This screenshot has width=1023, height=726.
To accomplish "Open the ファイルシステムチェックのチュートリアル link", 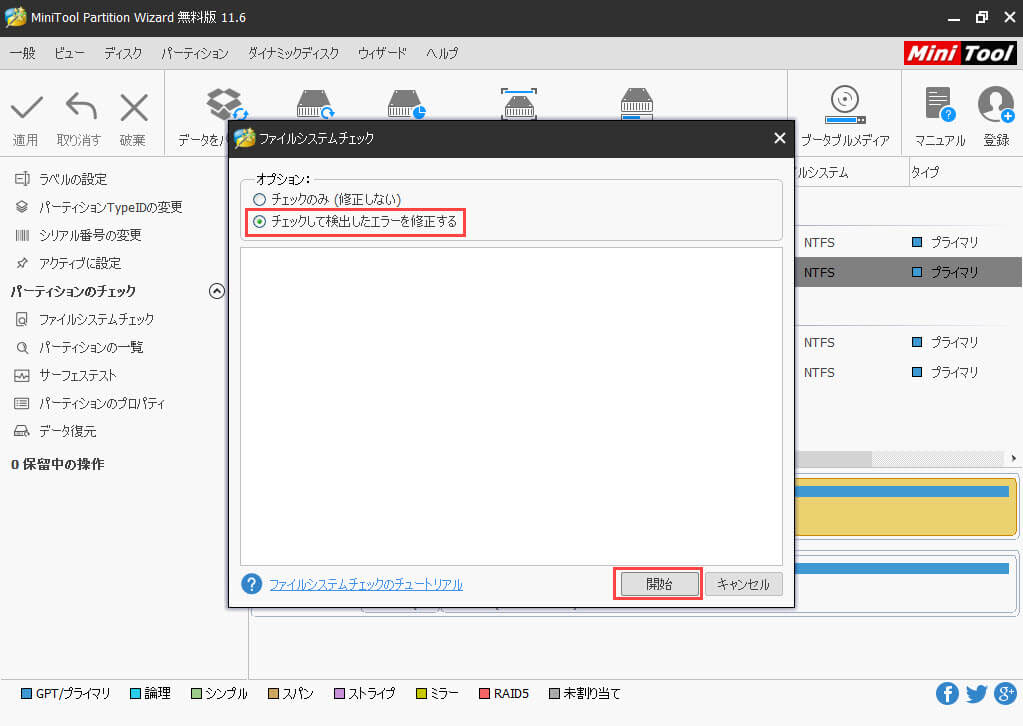I will point(366,584).
